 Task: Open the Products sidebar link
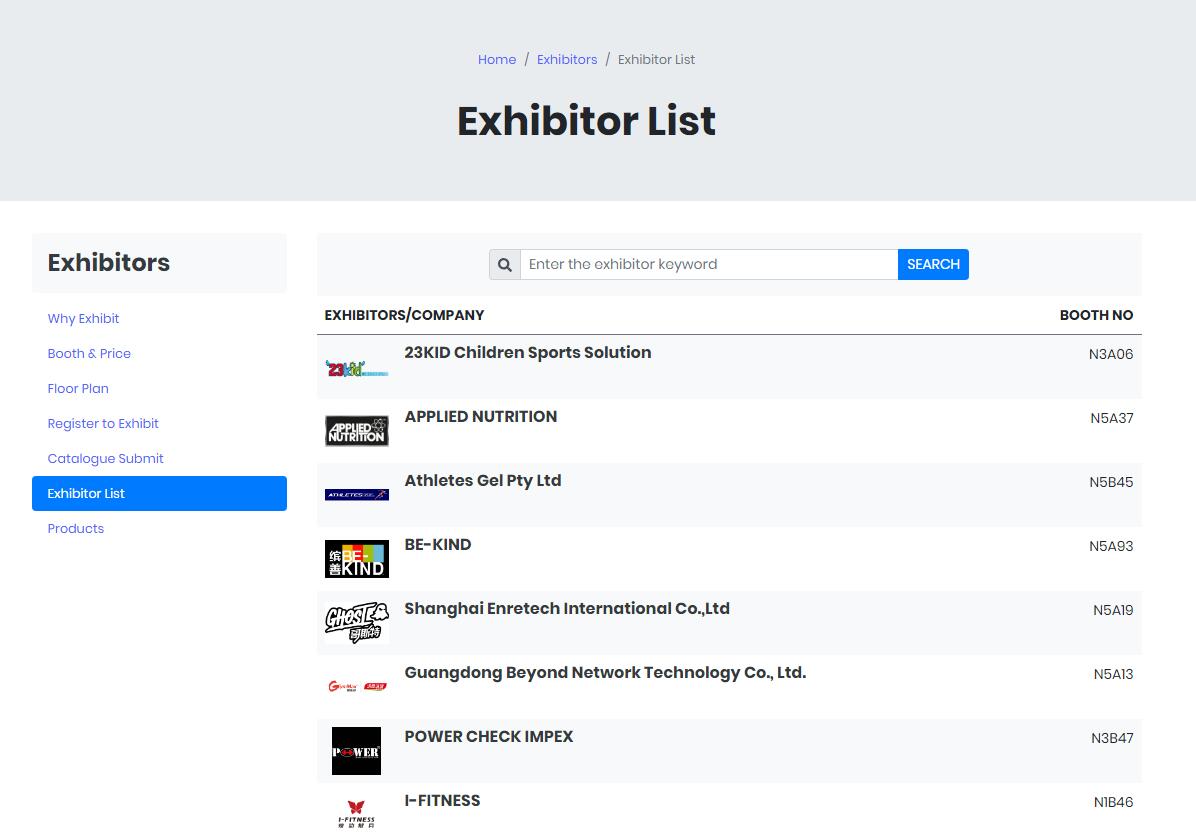point(76,529)
